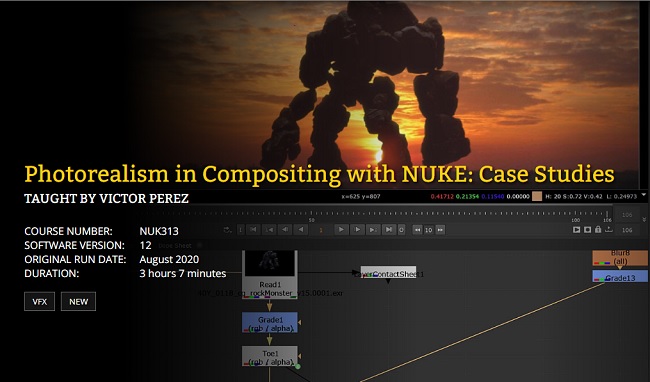
Task: Click the Grade1 node's side arrow indicator
Action: [300, 322]
